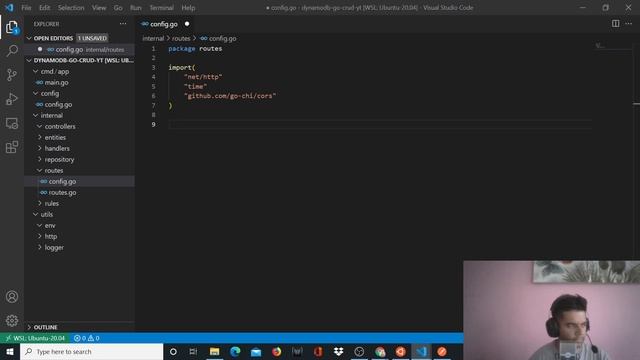Open Chrome from taskbar
The height and width of the screenshot is (360, 640).
[380, 351]
